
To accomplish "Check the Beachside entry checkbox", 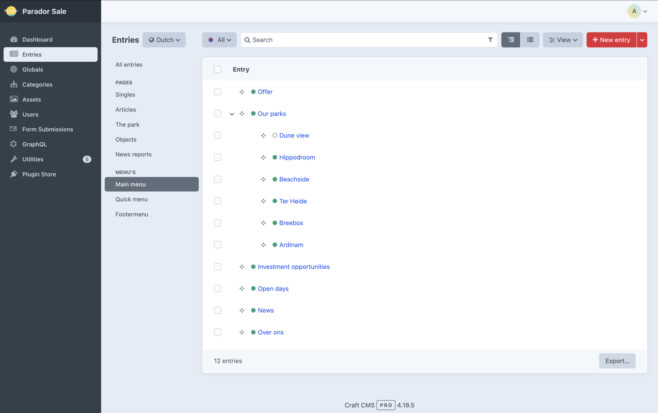I will point(217,179).
